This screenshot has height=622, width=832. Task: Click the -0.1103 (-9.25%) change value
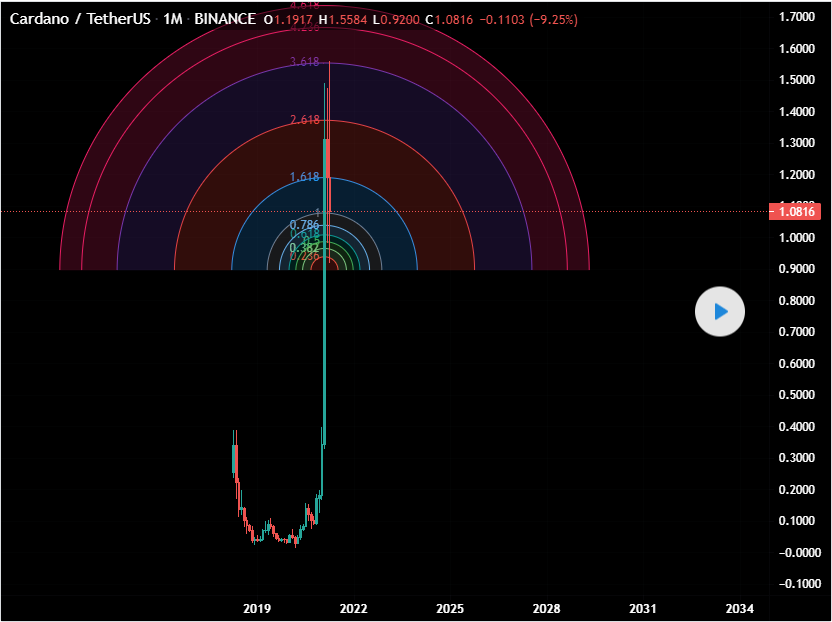coord(527,19)
